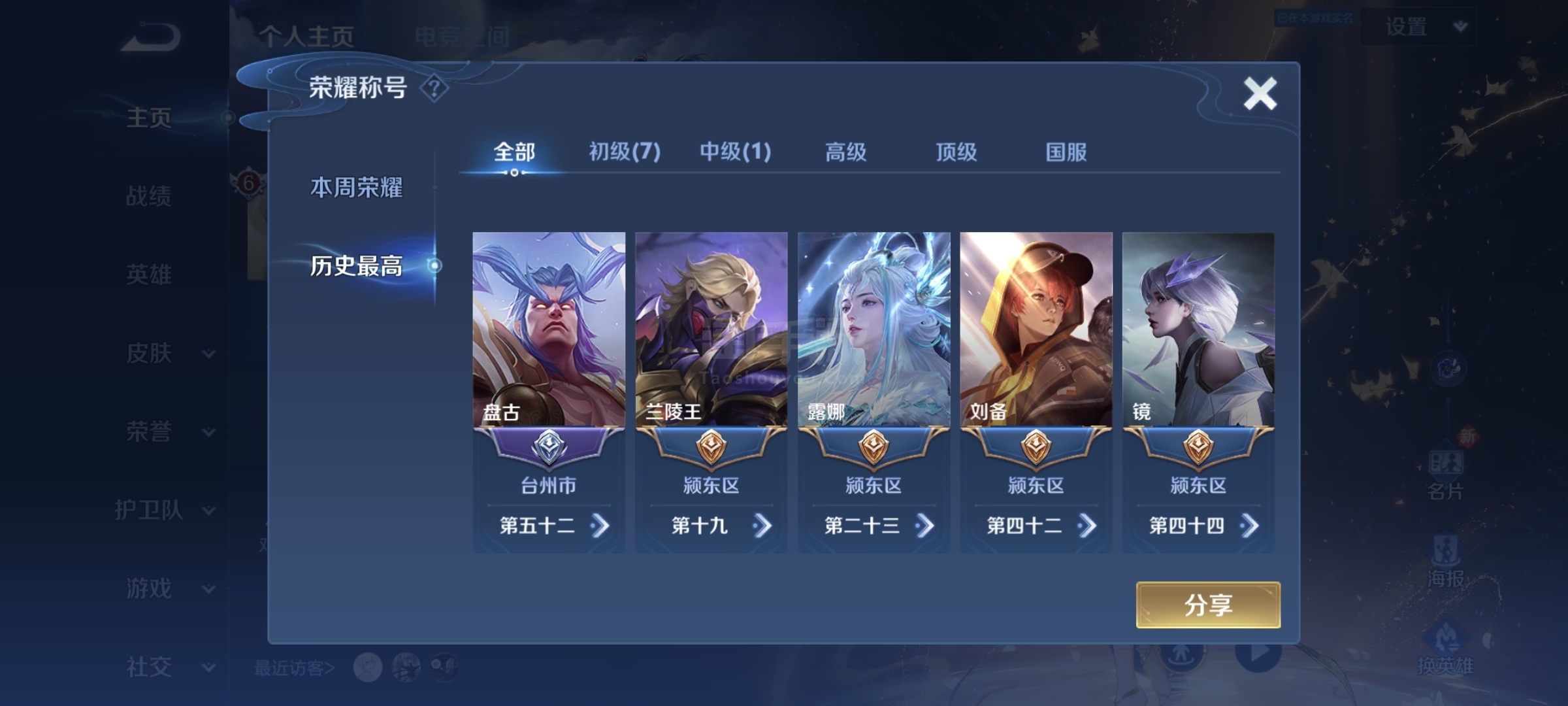The height and width of the screenshot is (706, 1568).
Task: Open the arrow next to 第五十二 ranking
Action: pyautogui.click(x=600, y=526)
